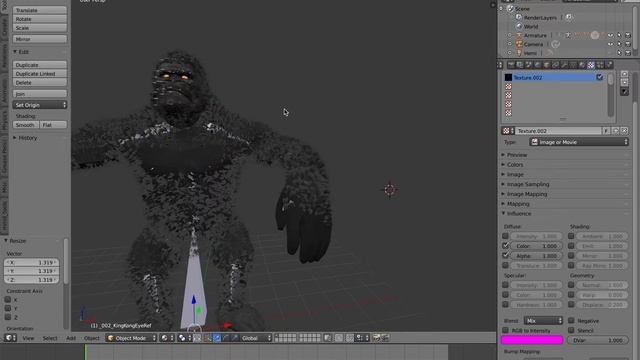Select the scale manipulator icon
Screen dimensions: 640x360
coord(236,338)
